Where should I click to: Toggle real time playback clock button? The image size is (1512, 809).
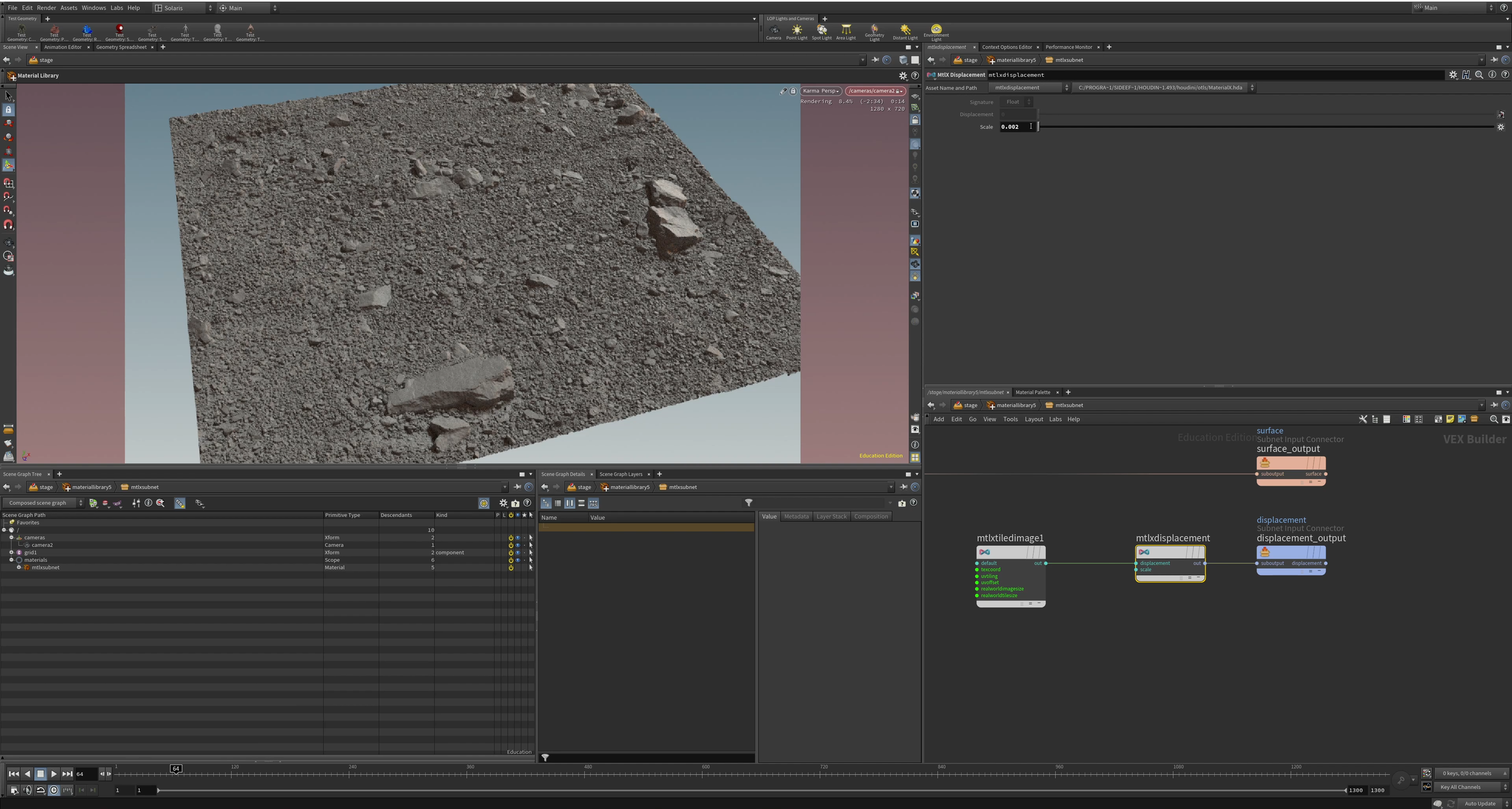[x=54, y=790]
